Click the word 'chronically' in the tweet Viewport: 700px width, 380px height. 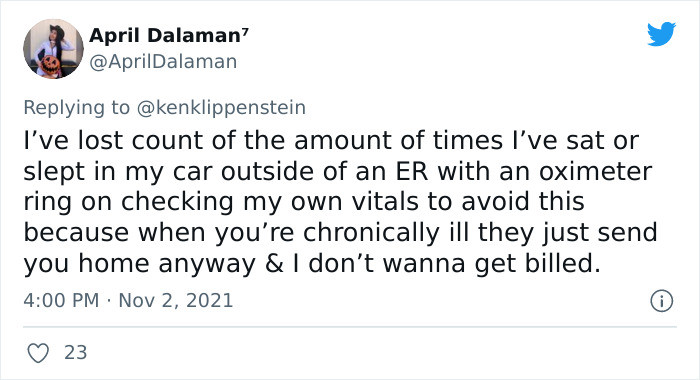pos(371,233)
